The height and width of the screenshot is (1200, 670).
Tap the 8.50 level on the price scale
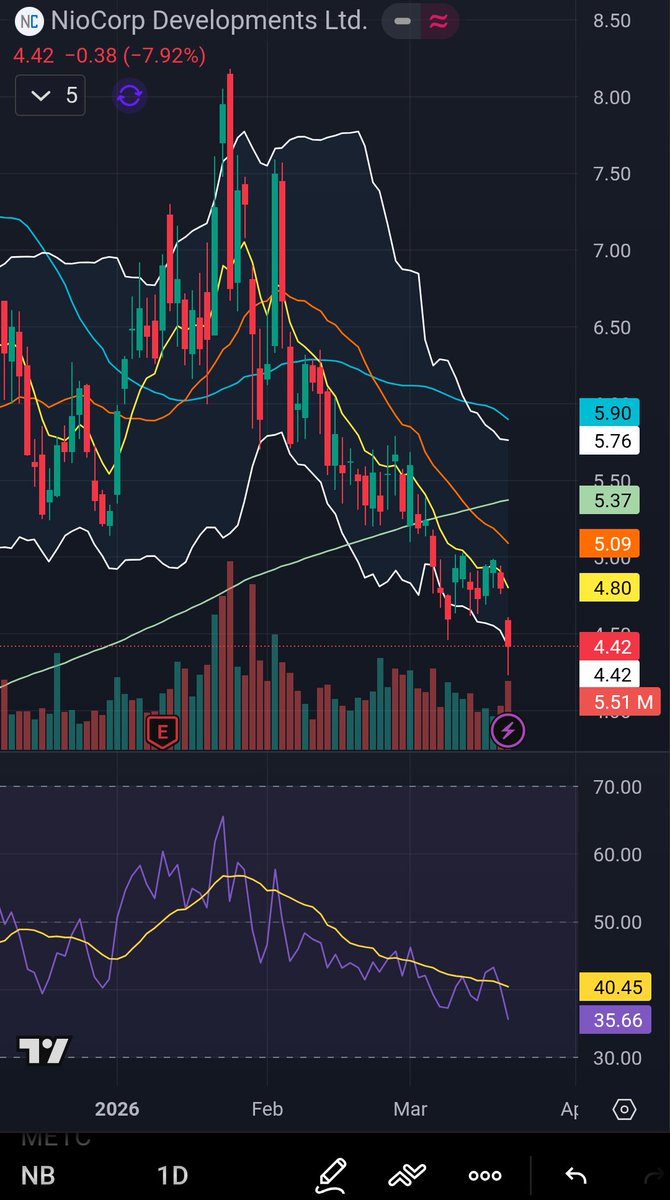(610, 21)
